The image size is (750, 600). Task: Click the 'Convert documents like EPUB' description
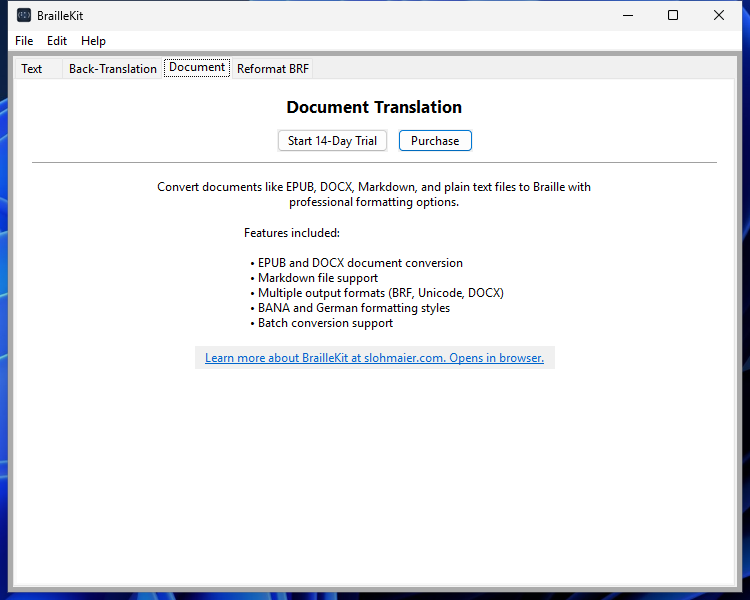click(374, 194)
